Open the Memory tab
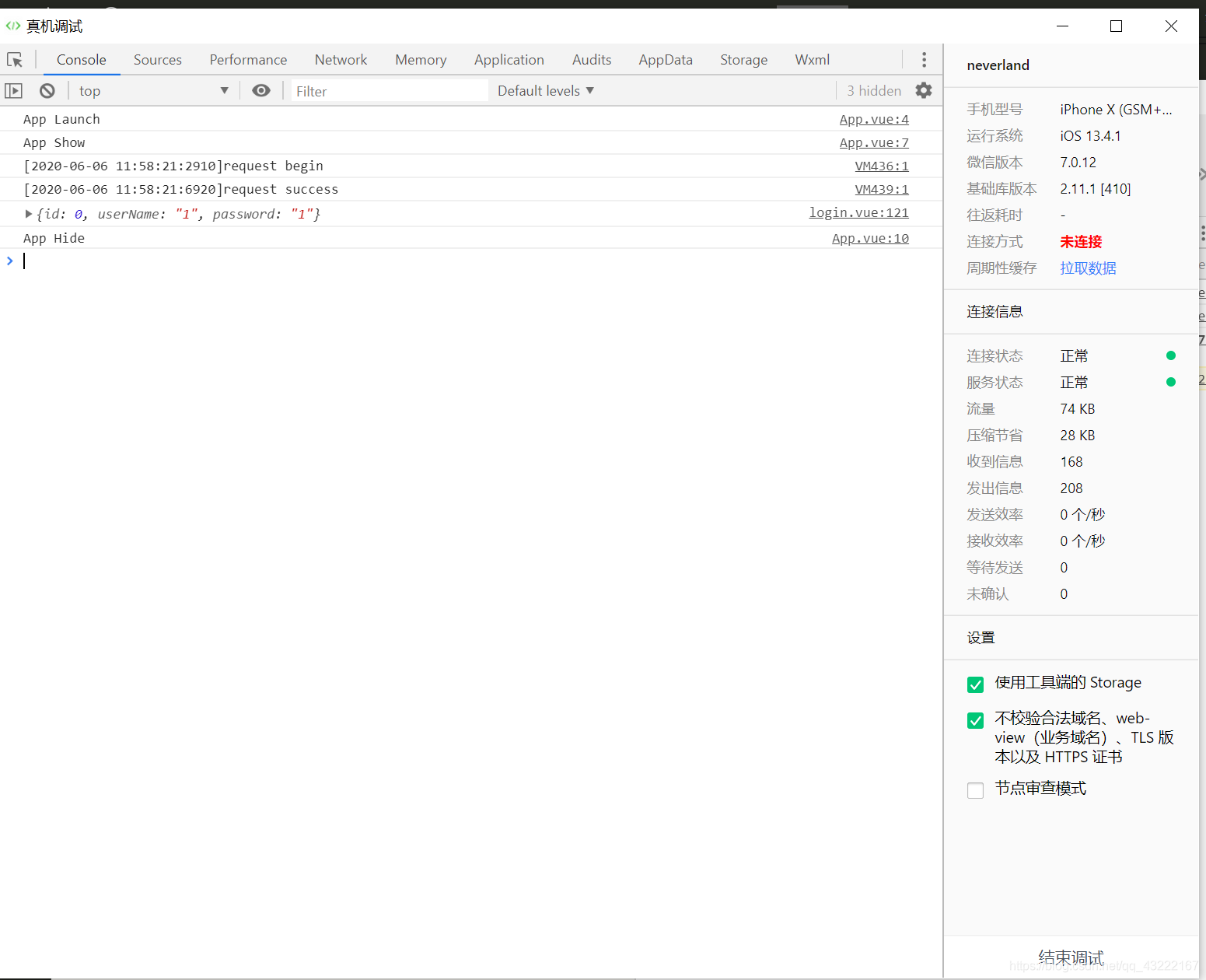This screenshot has height=980, width=1206. point(421,60)
